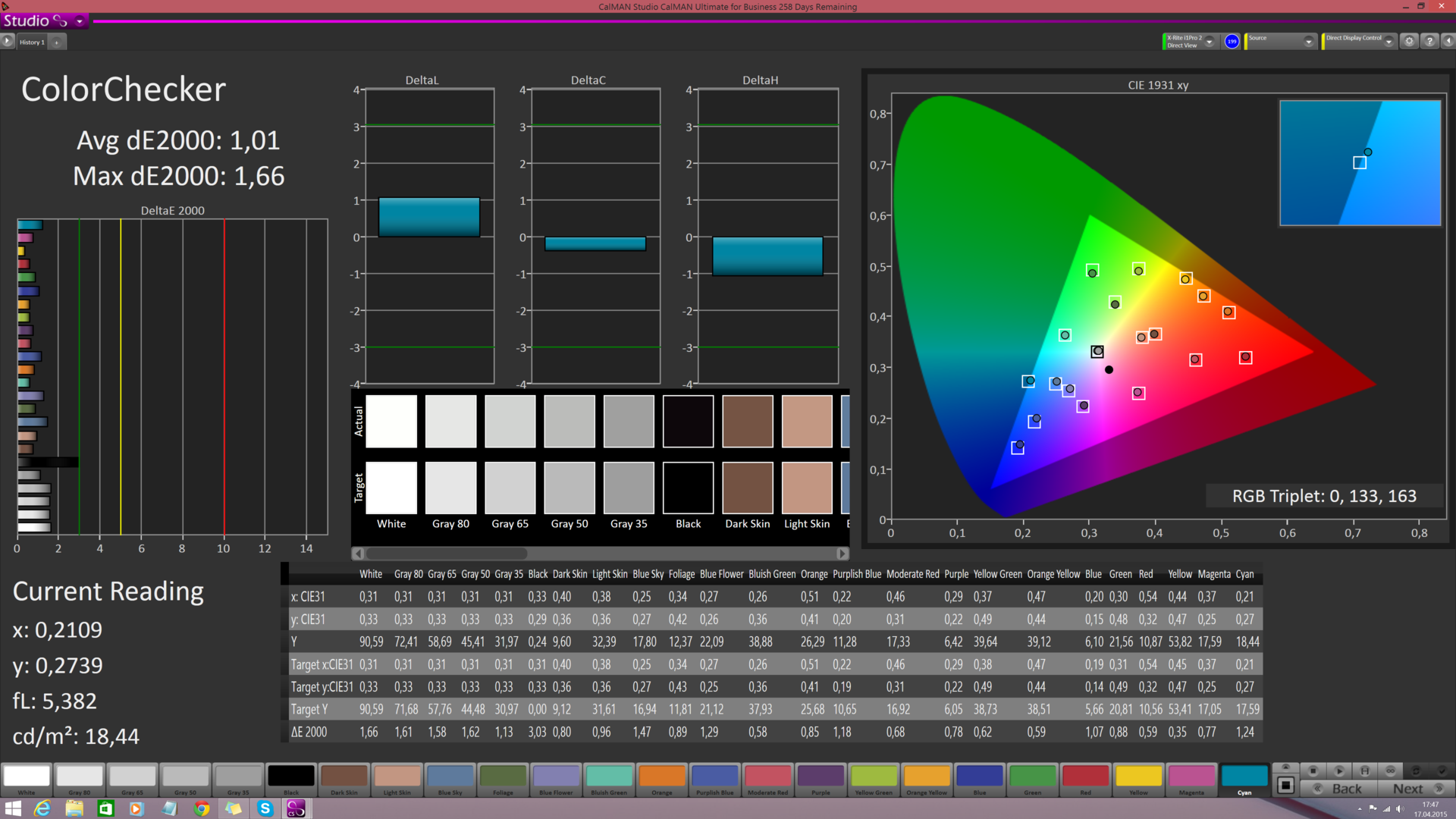Expand X-Rite i1Pro 2 meter dropdown

click(x=1210, y=42)
